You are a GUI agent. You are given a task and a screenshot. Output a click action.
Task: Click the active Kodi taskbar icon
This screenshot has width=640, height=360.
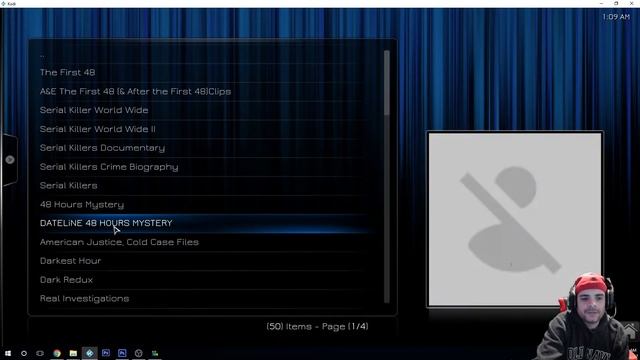[89, 353]
